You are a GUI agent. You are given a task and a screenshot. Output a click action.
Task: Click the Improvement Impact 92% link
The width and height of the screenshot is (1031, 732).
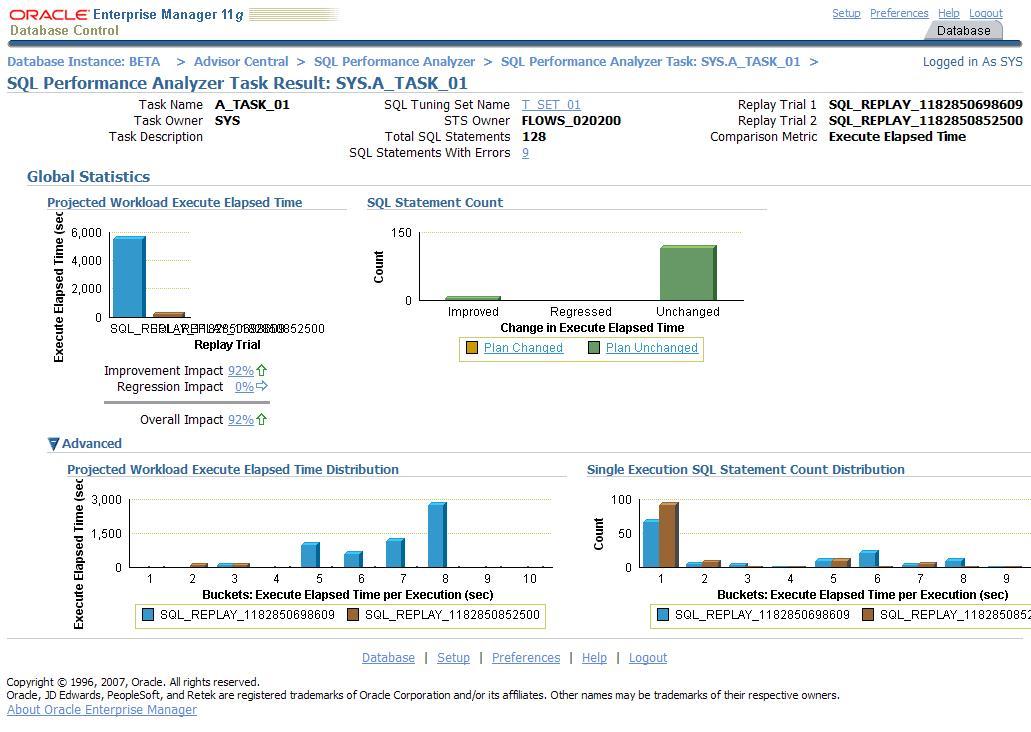point(240,371)
